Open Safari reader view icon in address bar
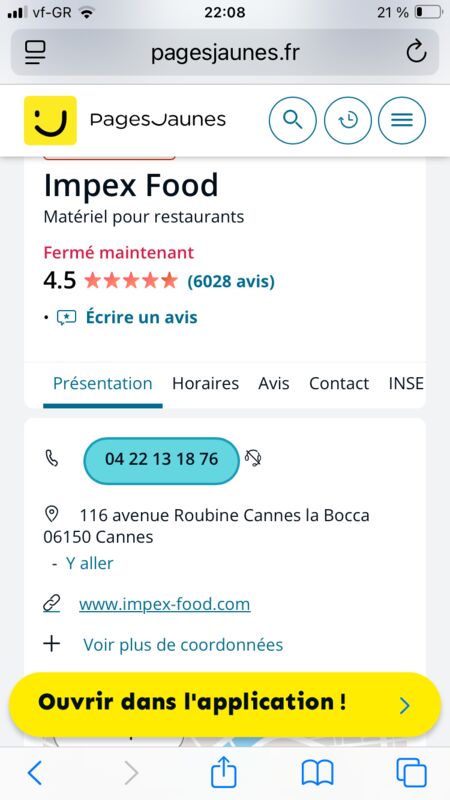 point(35,53)
